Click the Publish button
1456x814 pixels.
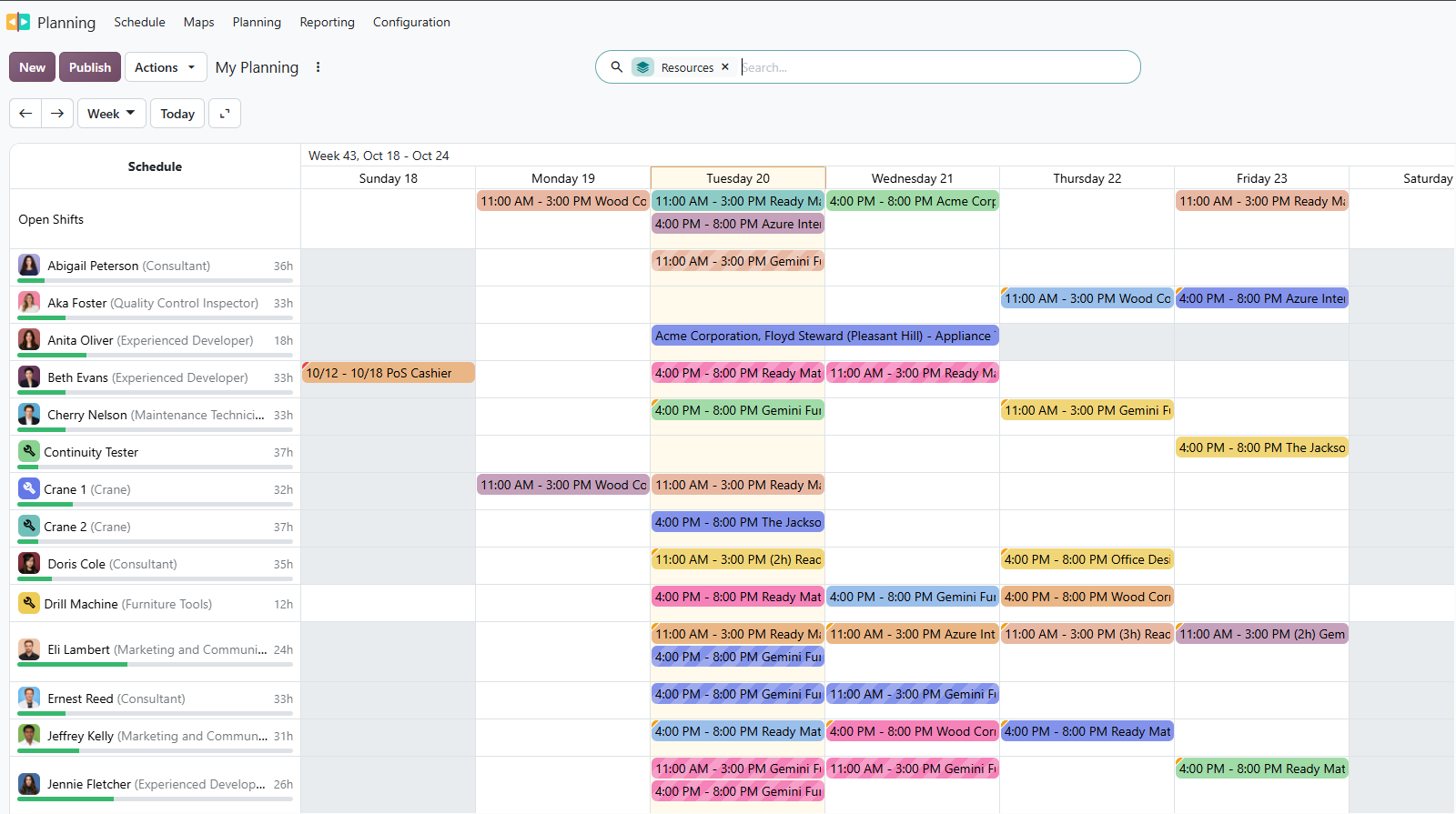click(x=90, y=67)
